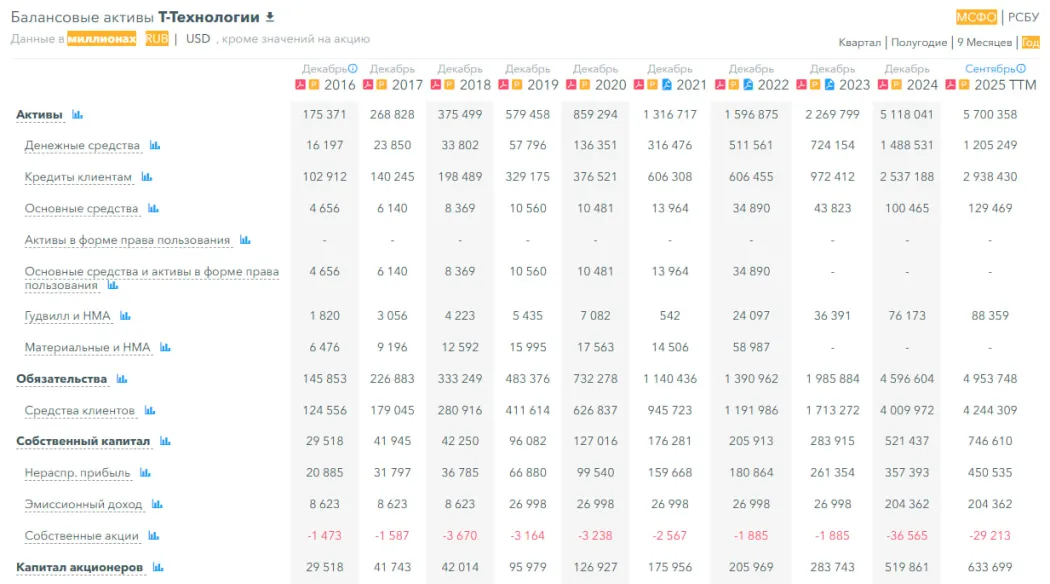The image size is (1050, 584).
Task: Click the Обязательства row label
Action: coord(61,379)
